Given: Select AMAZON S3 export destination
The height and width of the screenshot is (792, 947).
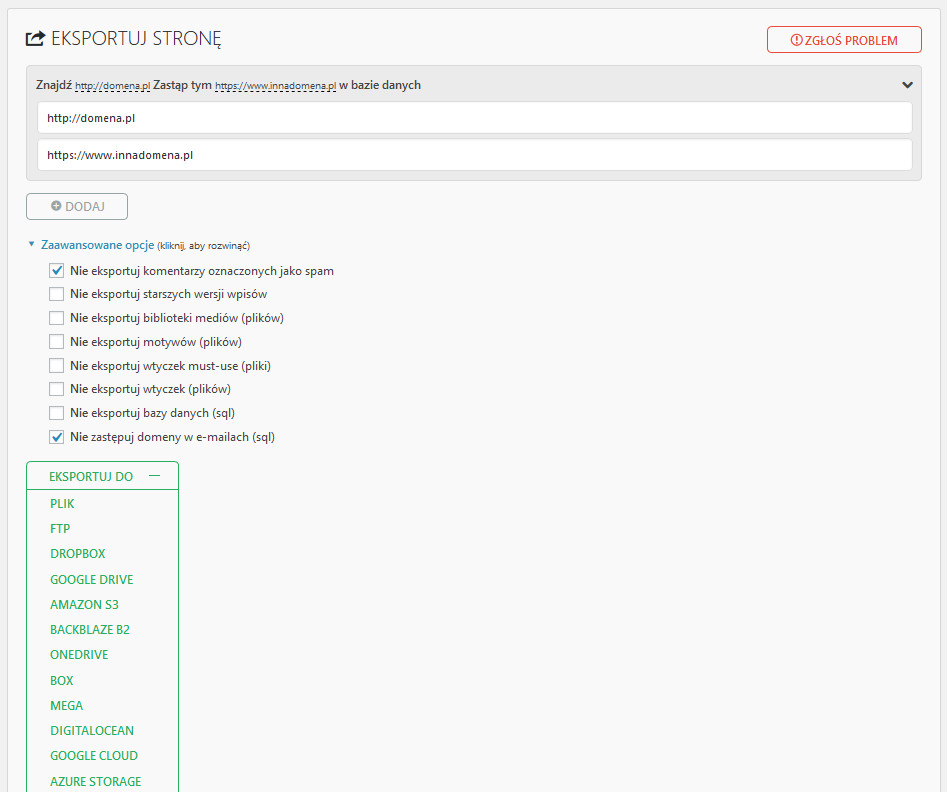Looking at the screenshot, I should (85, 605).
